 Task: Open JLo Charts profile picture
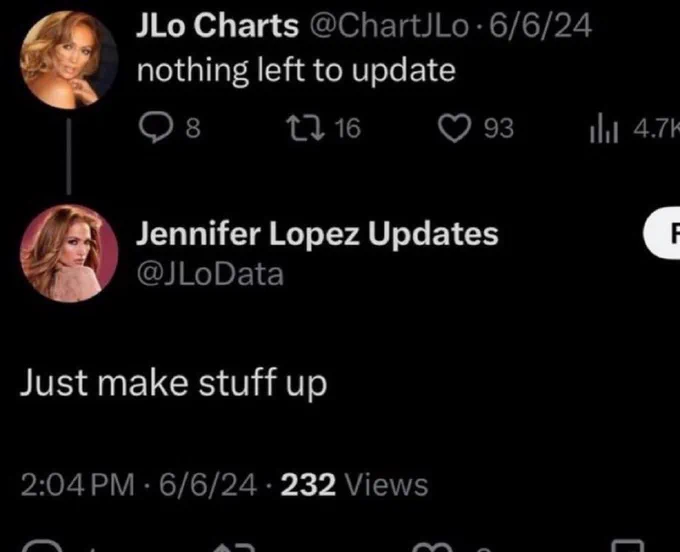click(69, 60)
